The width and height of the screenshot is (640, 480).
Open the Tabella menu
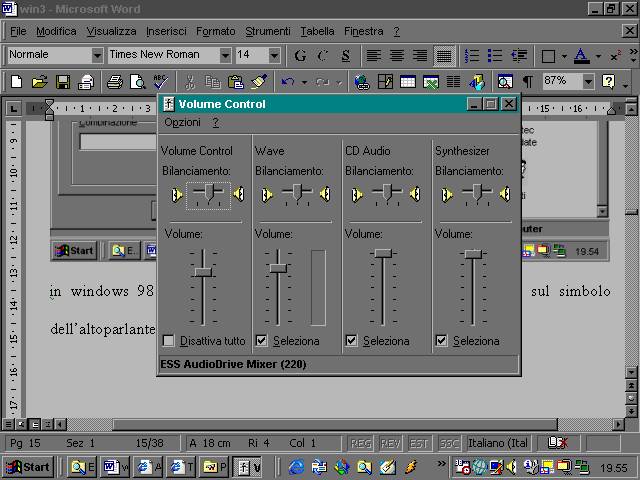tap(318, 31)
